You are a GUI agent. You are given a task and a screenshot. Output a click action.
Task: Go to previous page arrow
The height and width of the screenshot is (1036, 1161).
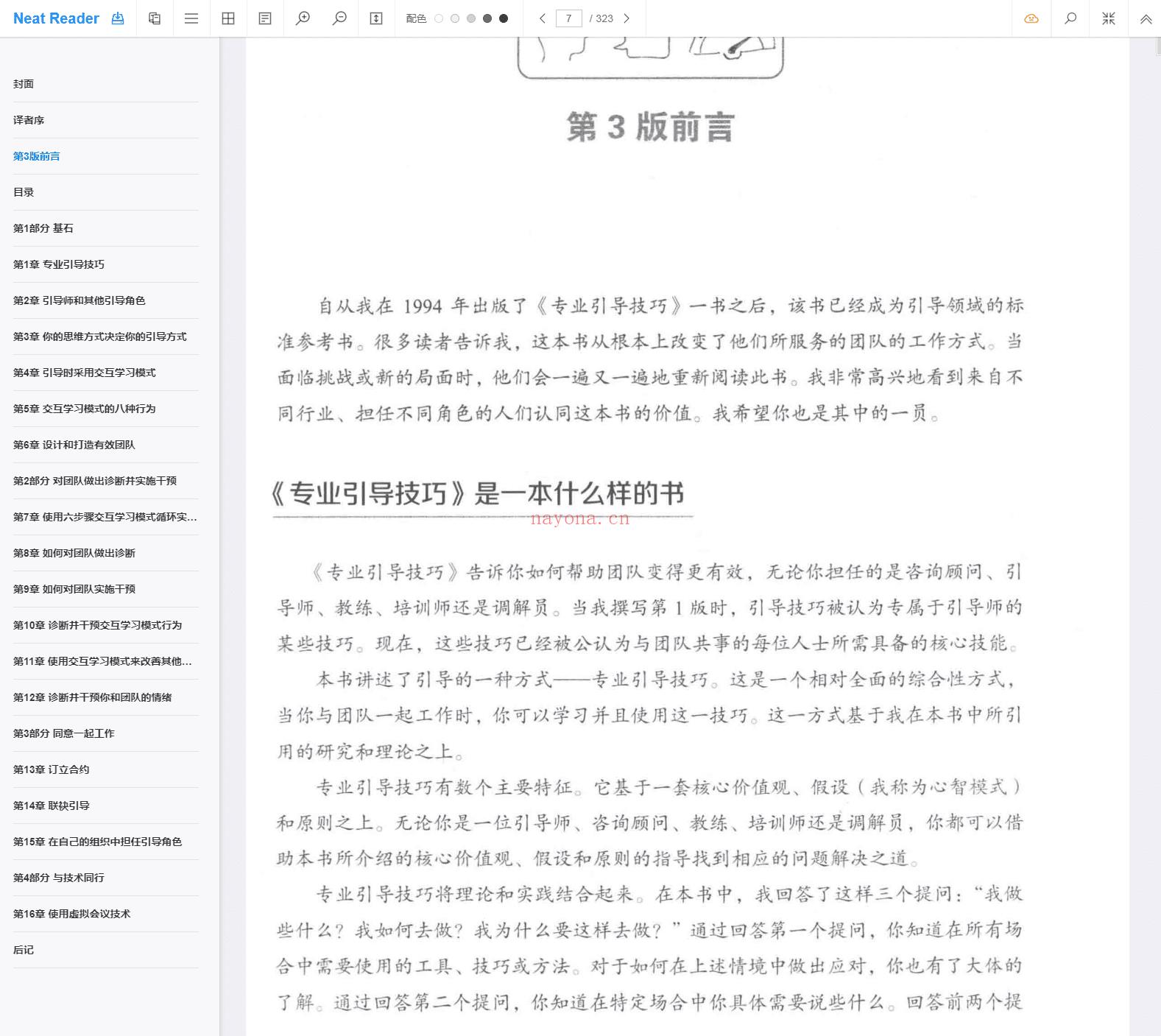(x=543, y=18)
